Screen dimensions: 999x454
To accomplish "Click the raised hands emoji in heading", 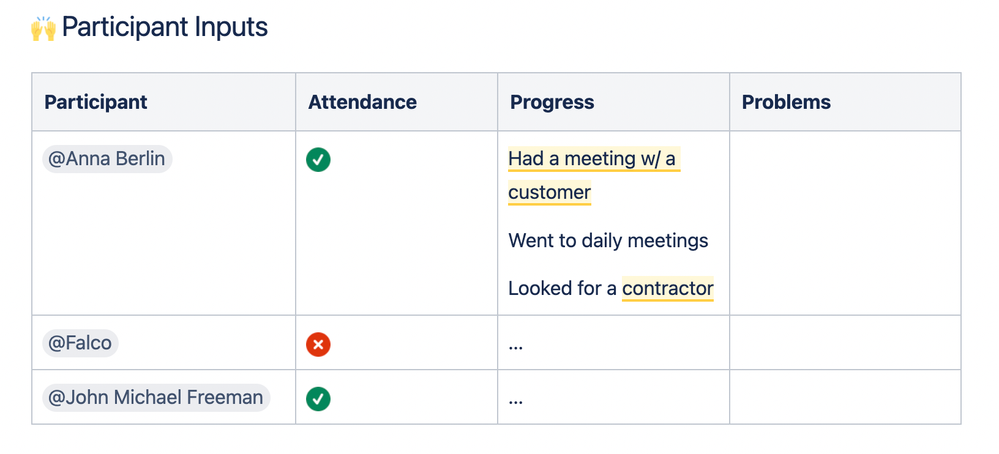I will (43, 28).
